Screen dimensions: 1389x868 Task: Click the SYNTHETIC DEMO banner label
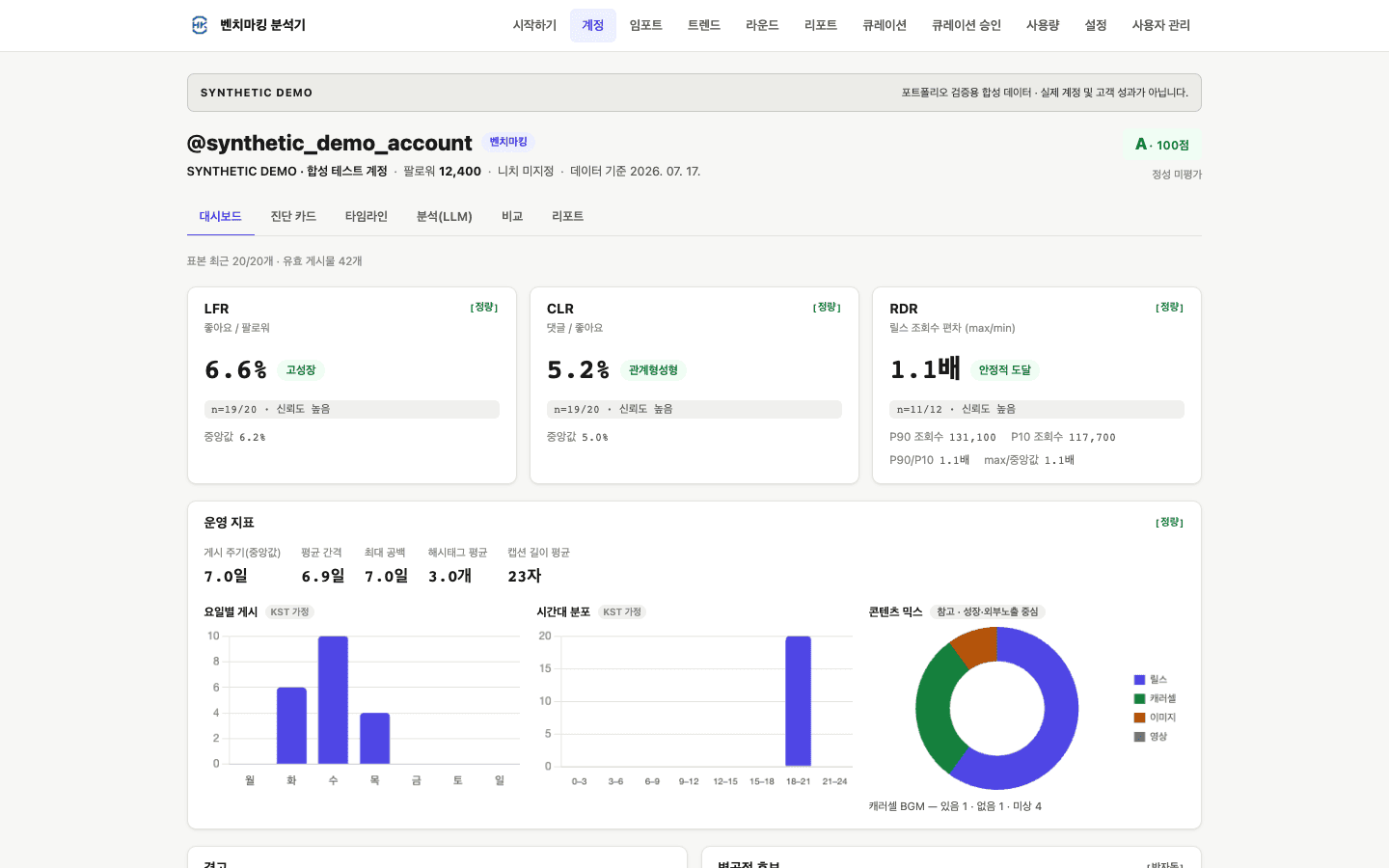pyautogui.click(x=257, y=93)
